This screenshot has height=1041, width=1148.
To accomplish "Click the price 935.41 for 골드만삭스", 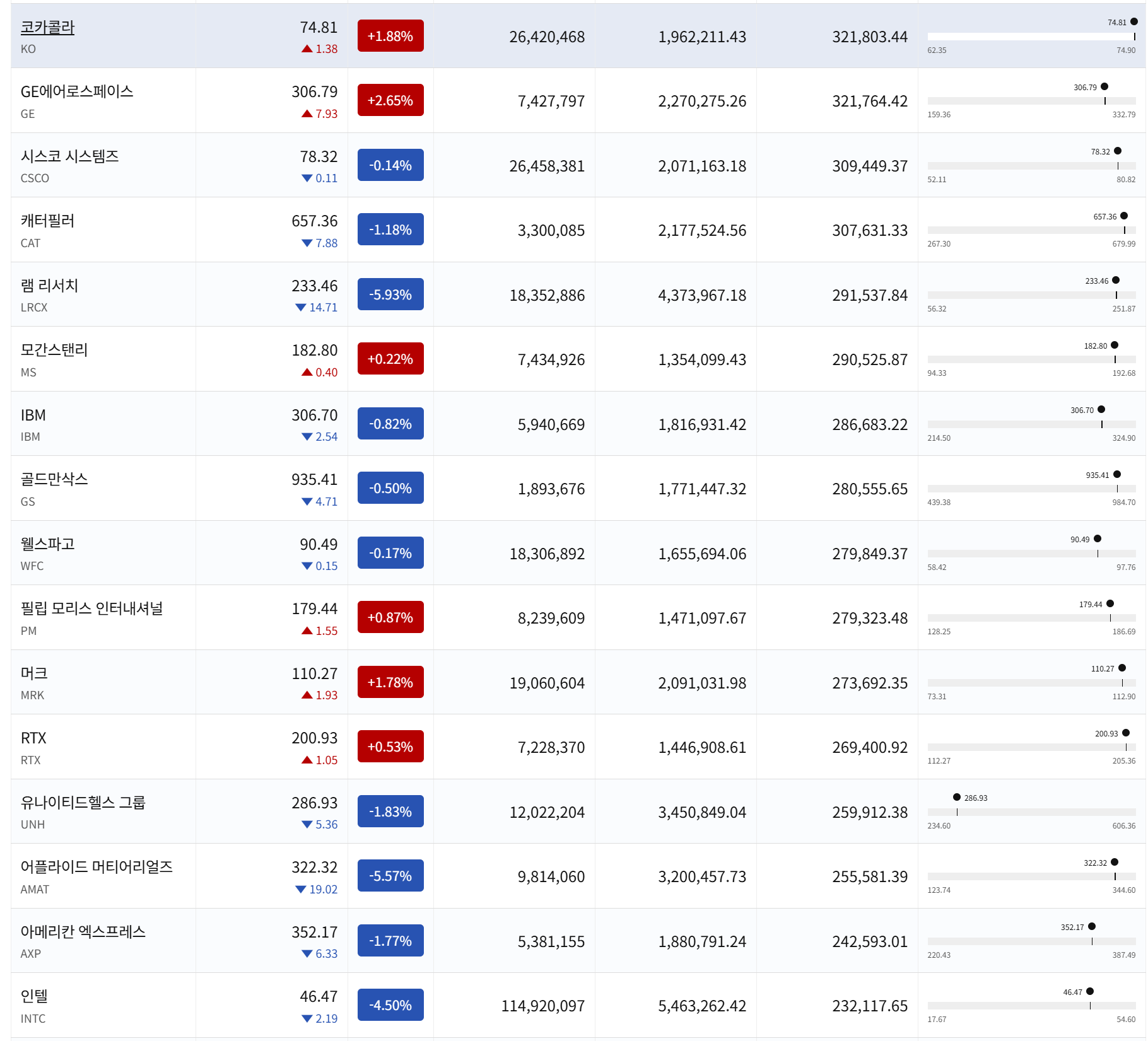I will pos(314,480).
